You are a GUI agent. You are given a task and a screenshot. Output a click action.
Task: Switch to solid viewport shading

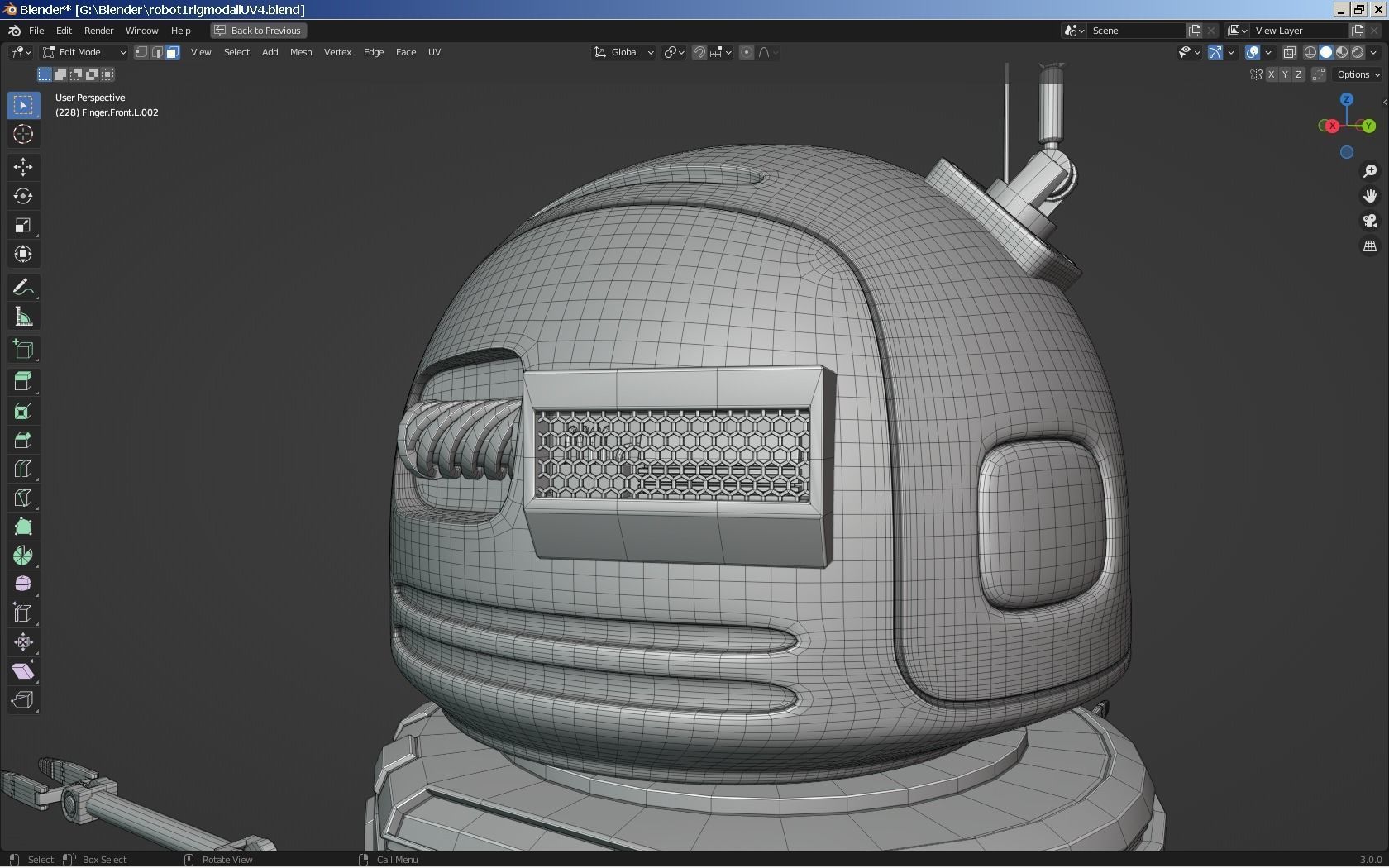pos(1325,52)
